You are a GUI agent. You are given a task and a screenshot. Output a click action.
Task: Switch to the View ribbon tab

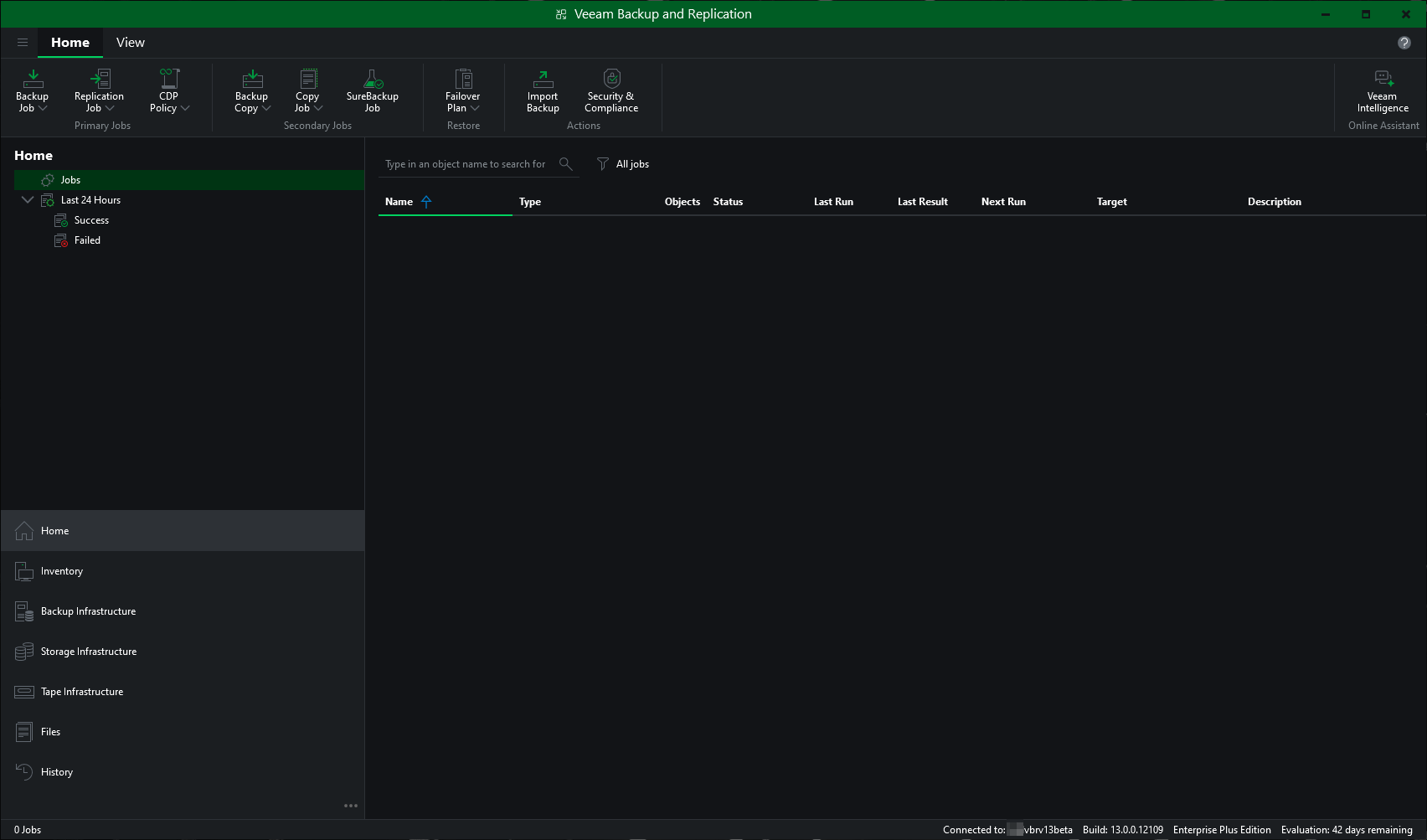coord(130,43)
